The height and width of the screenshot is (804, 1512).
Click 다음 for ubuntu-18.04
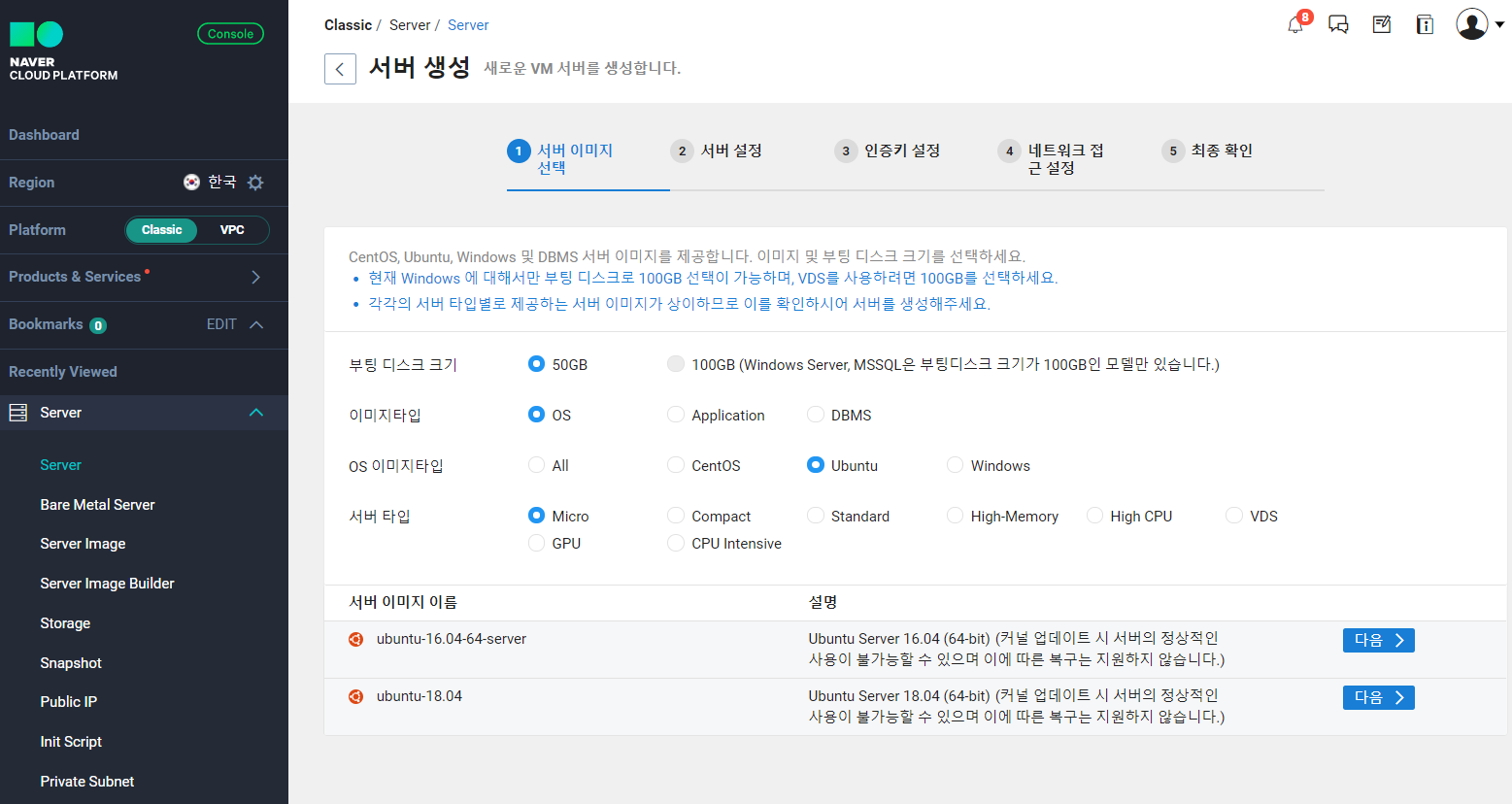coord(1379,697)
